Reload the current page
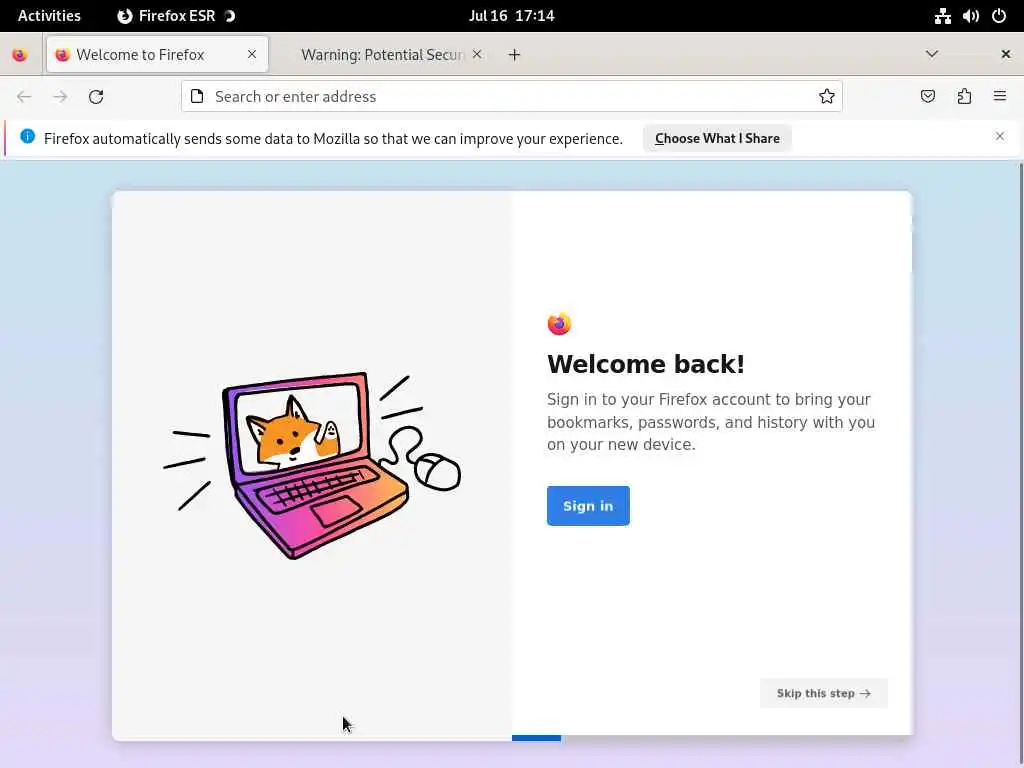The image size is (1024, 768). 96,97
